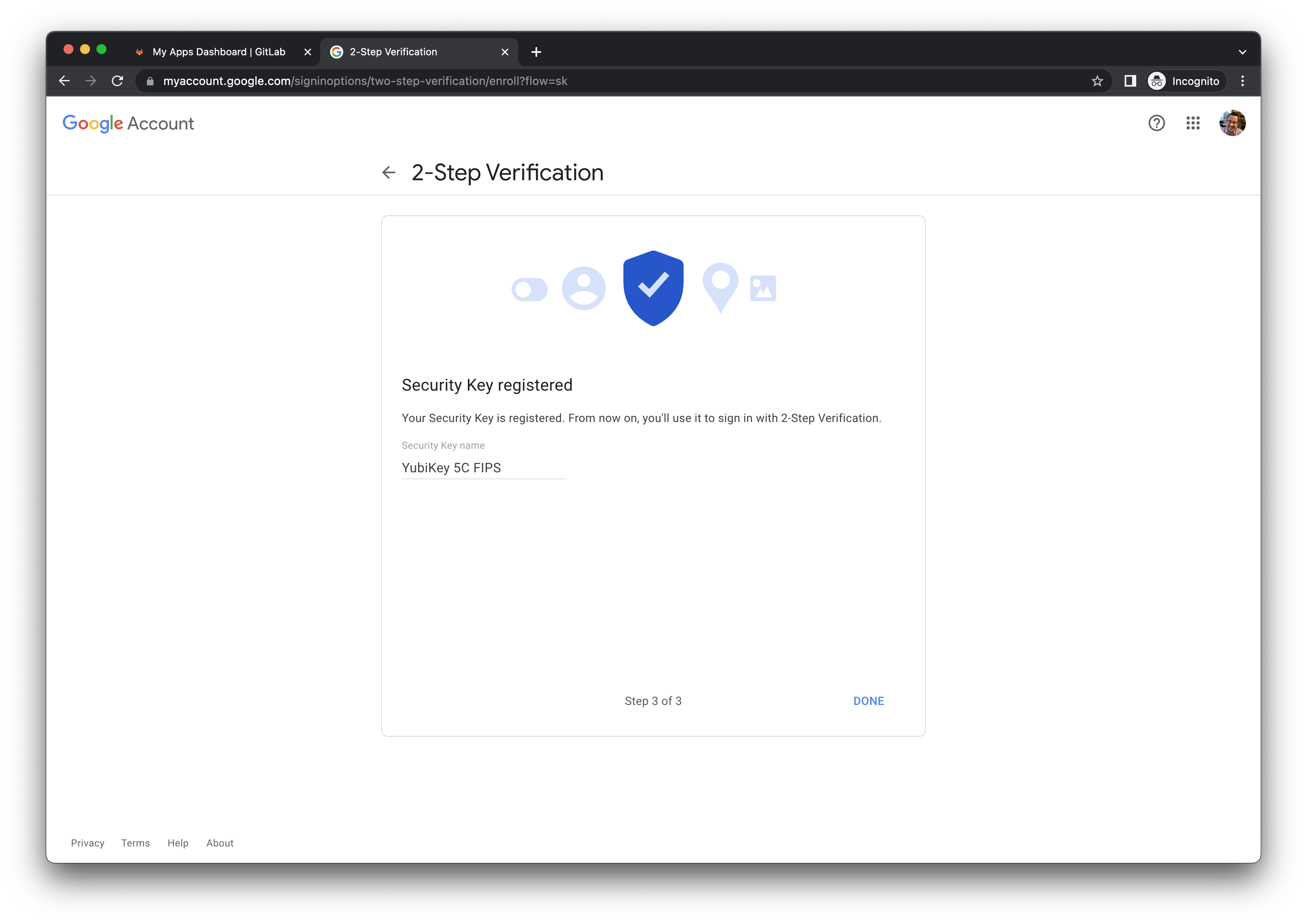Open Chrome three-dot menu
The height and width of the screenshot is (924, 1307).
click(x=1242, y=81)
